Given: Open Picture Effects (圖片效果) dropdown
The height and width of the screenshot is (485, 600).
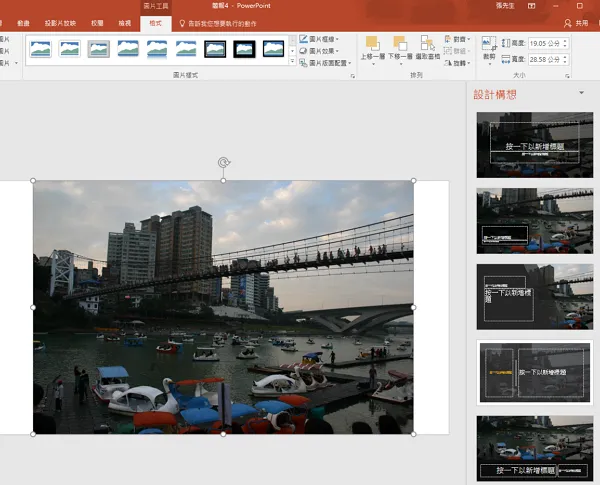Looking at the screenshot, I should 319,51.
